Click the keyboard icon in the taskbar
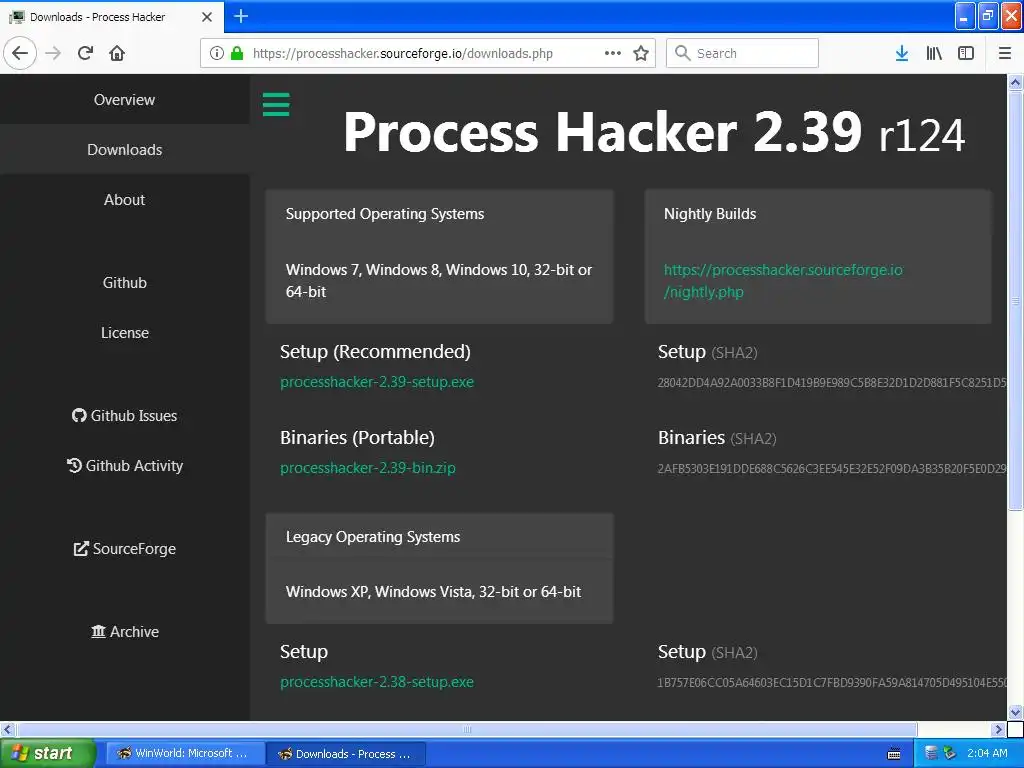The image size is (1024, 768). tap(894, 754)
